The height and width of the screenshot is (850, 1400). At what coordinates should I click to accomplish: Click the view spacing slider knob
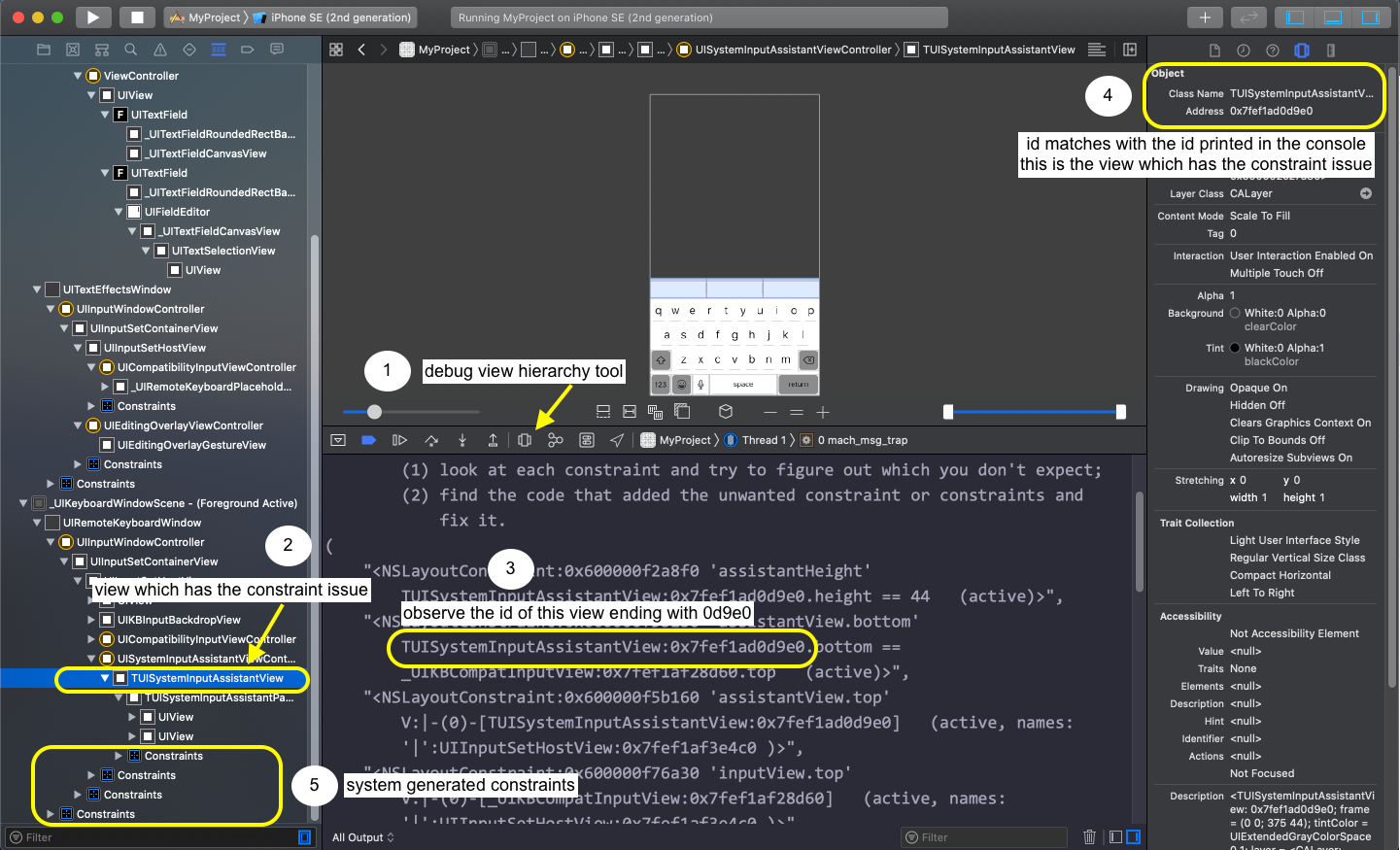click(374, 412)
